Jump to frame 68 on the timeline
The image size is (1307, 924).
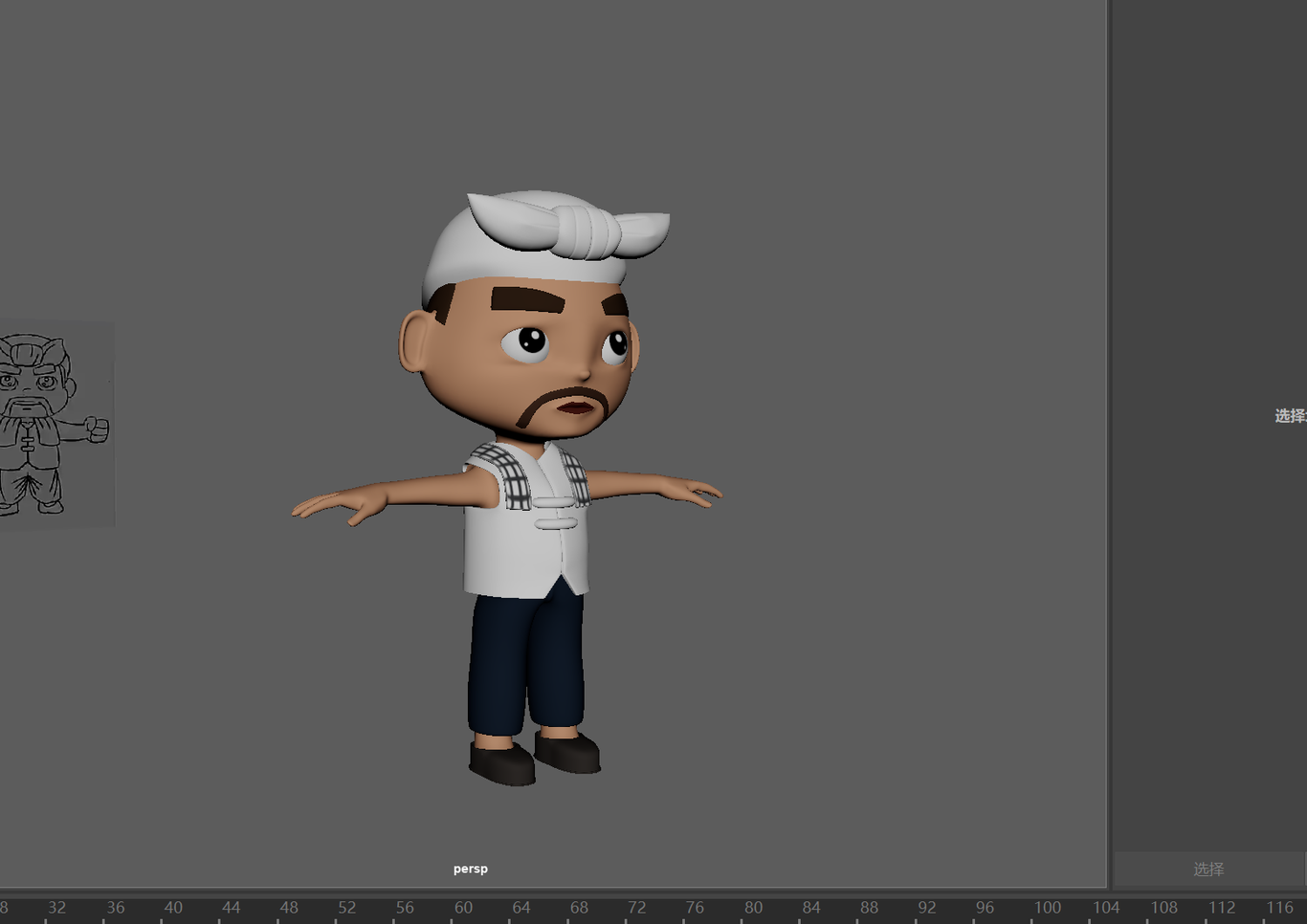coord(579,907)
